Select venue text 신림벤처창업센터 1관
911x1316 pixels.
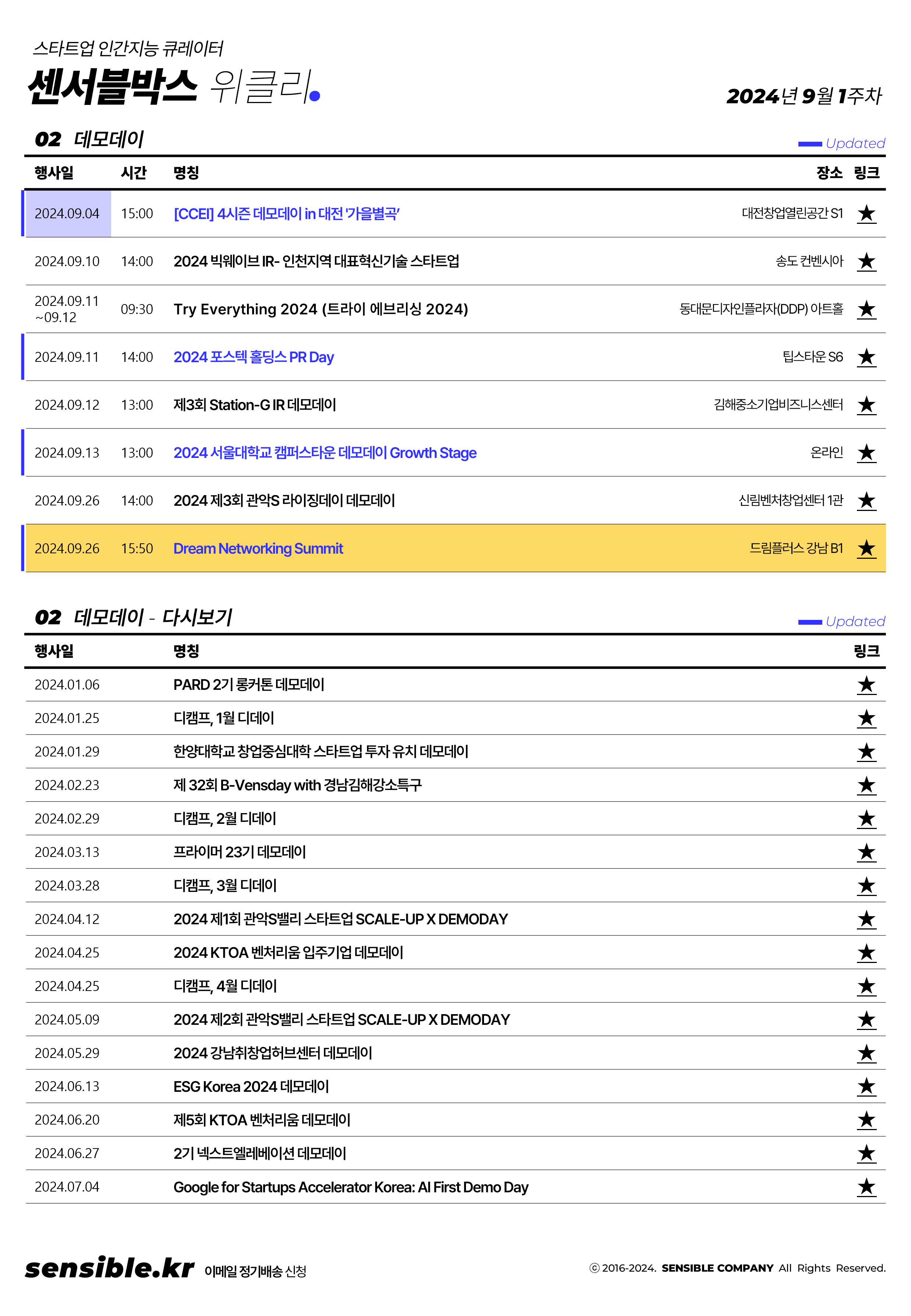[x=791, y=501]
